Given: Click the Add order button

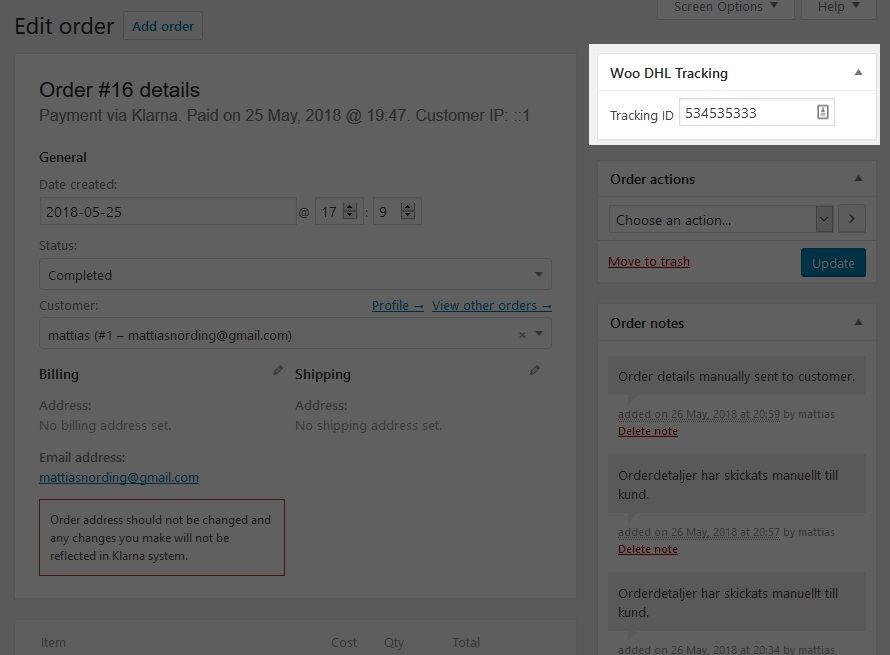Looking at the screenshot, I should click(163, 26).
